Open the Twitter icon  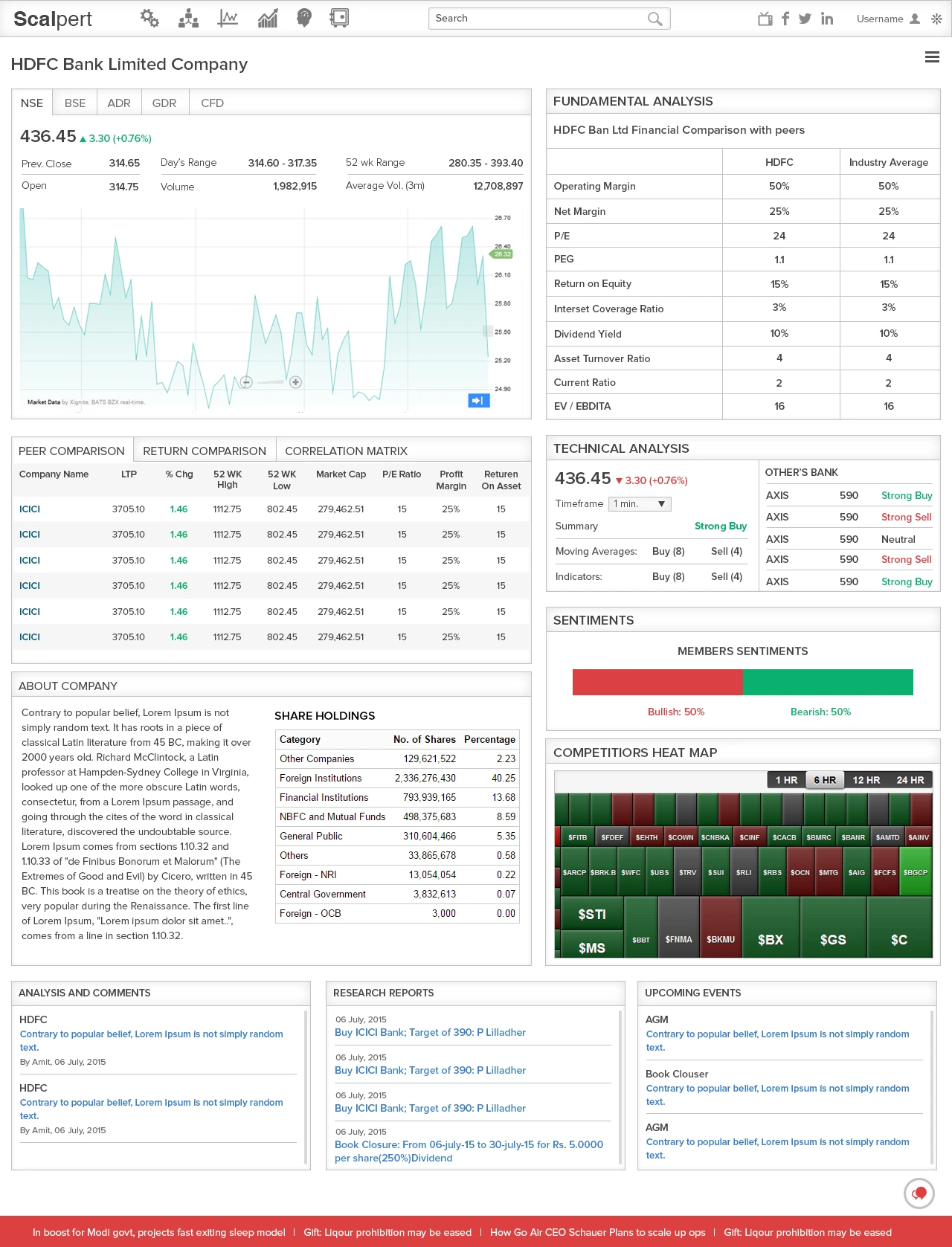pos(805,19)
